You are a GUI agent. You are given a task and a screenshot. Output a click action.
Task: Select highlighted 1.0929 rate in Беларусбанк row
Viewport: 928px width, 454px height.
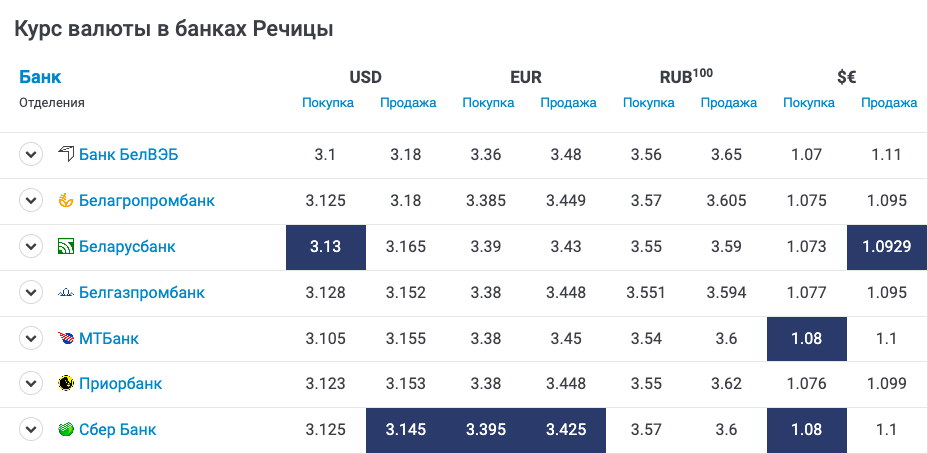coord(887,247)
